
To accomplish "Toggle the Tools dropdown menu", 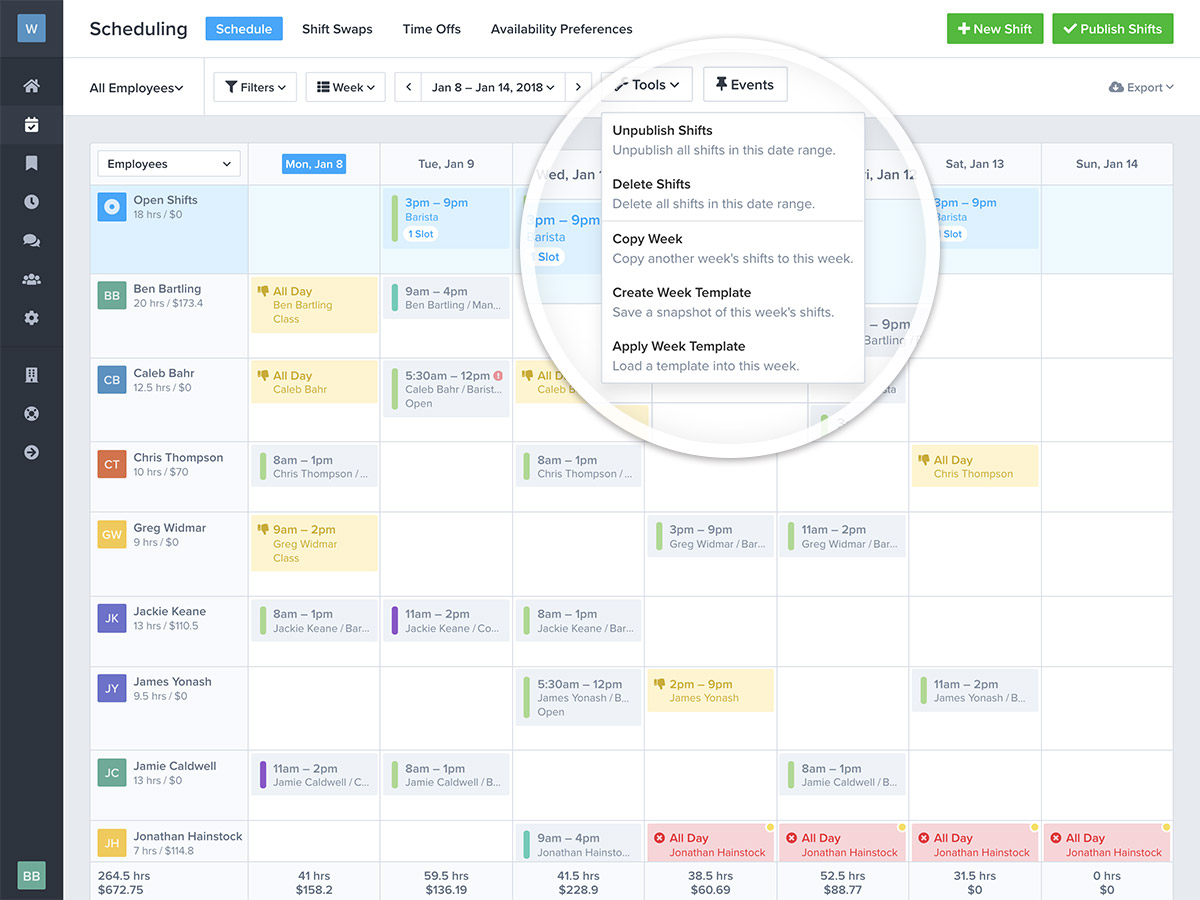I will (647, 85).
